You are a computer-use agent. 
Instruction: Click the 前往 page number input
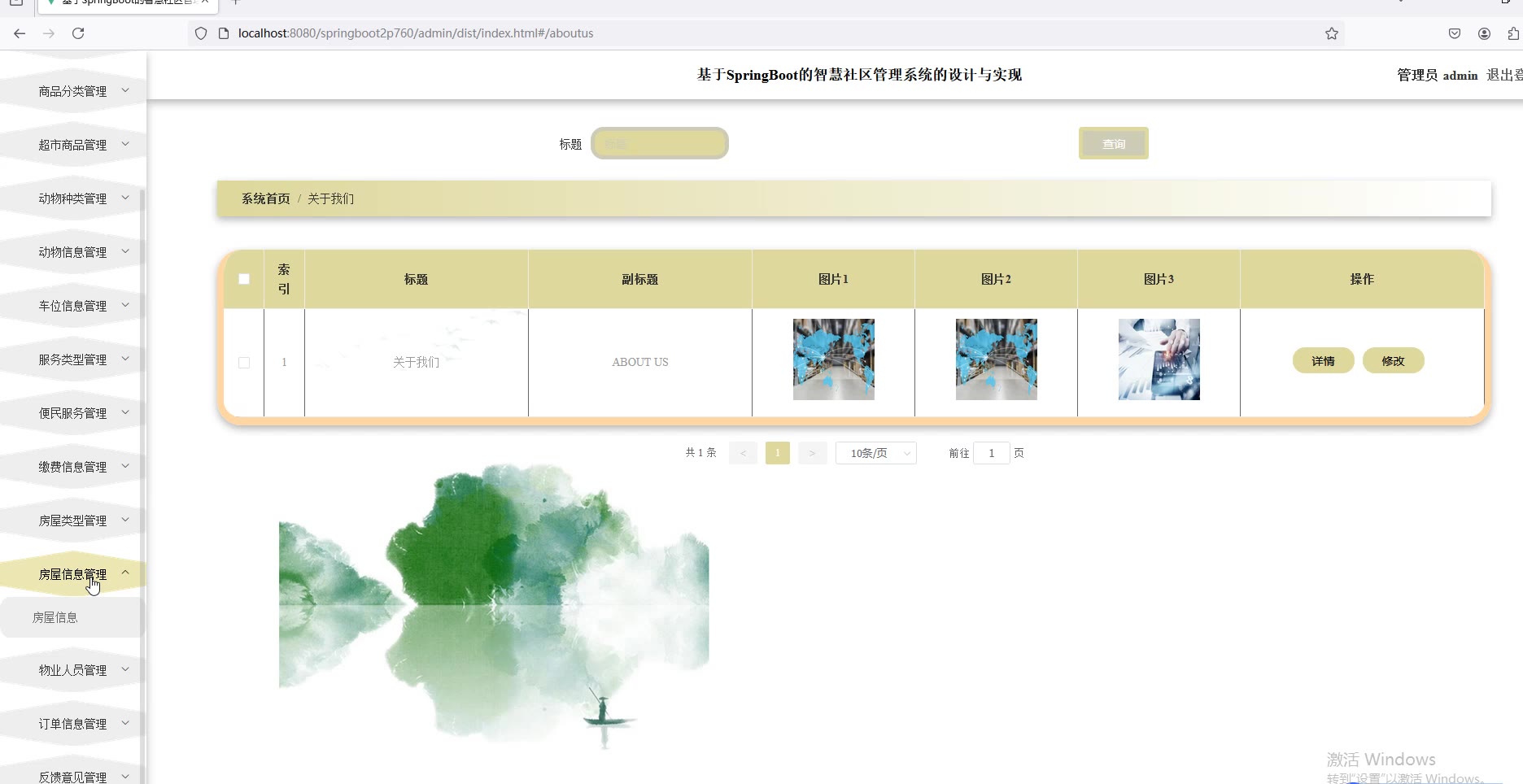[992, 453]
